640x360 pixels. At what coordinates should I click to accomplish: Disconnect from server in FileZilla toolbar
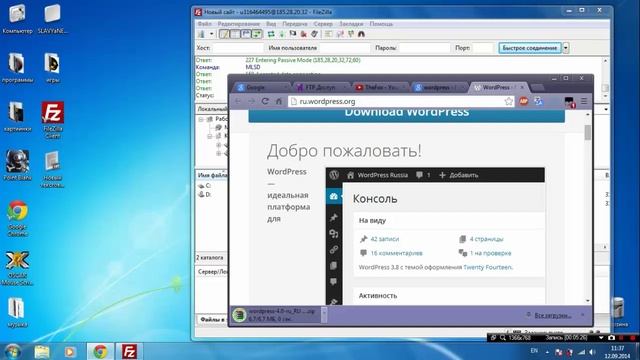[304, 34]
